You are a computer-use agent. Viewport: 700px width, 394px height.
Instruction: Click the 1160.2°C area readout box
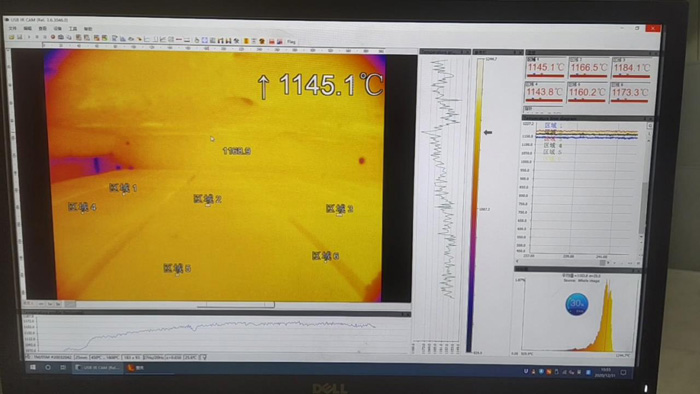(587, 92)
